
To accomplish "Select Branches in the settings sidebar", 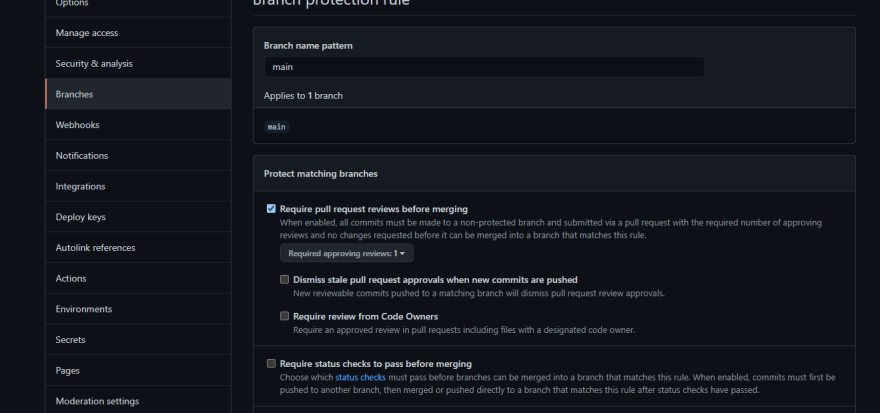I will 138,94.
